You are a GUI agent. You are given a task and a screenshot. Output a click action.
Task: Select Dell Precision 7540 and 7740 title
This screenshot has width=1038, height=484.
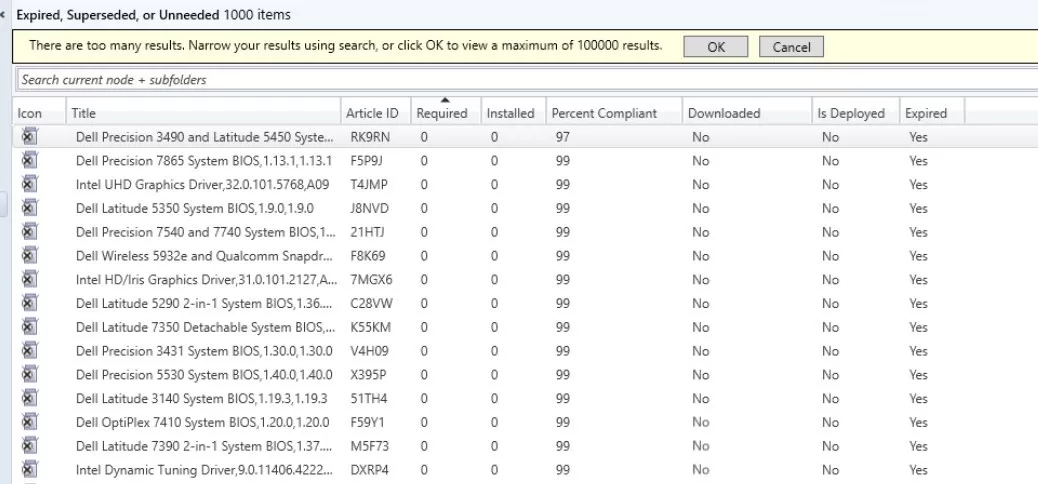(x=206, y=232)
